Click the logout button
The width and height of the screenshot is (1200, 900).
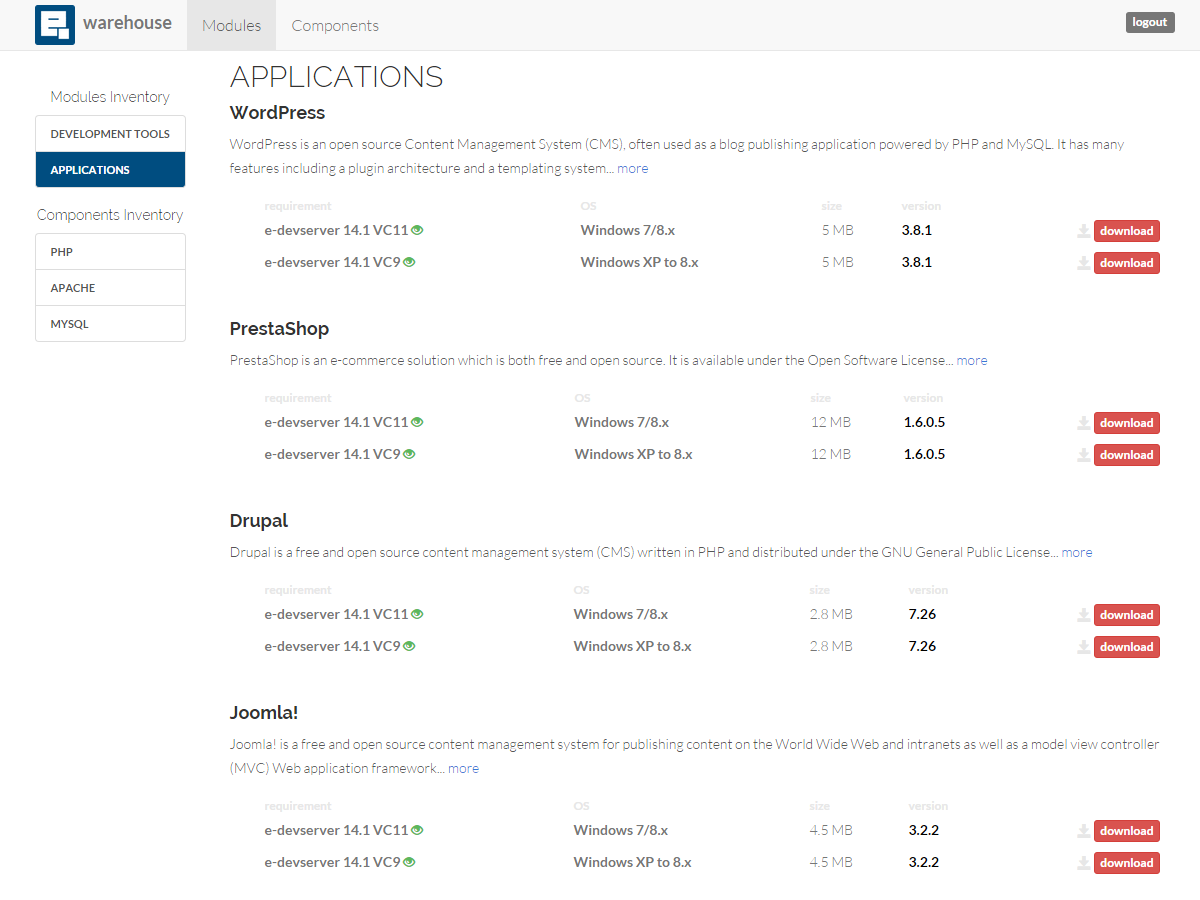1149,21
